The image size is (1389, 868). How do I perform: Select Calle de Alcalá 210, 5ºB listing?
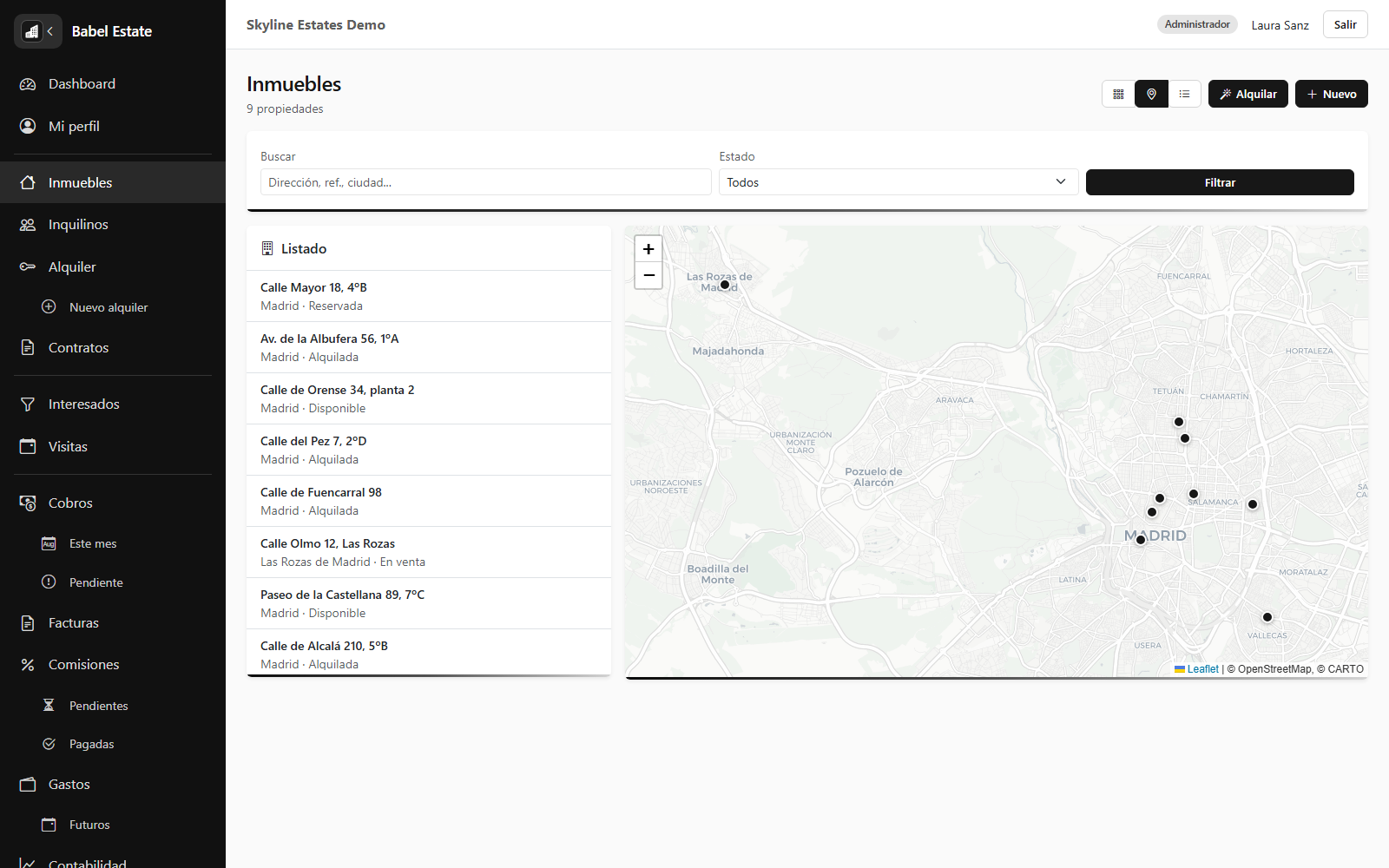click(429, 653)
